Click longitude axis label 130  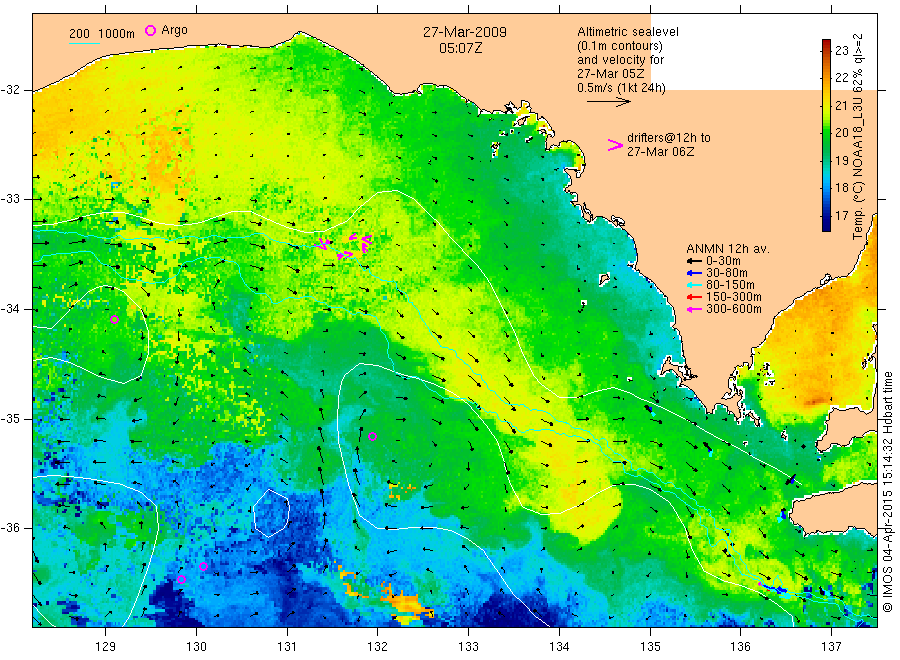tap(196, 647)
